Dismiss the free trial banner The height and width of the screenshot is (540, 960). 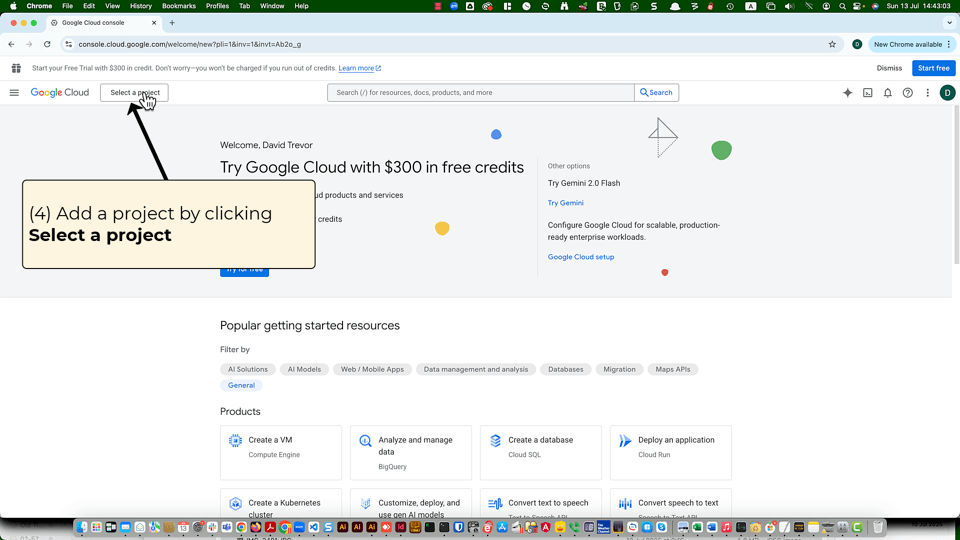point(889,68)
